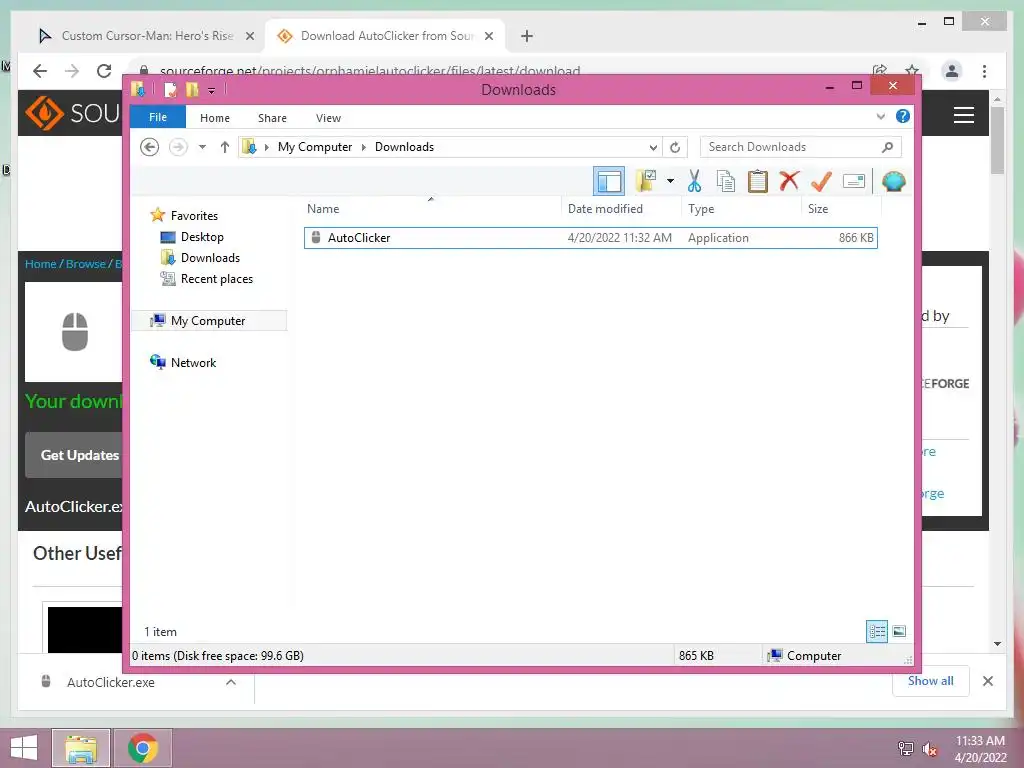Open the View ribbon tab
Screen dimensions: 1024x768
pyautogui.click(x=328, y=118)
